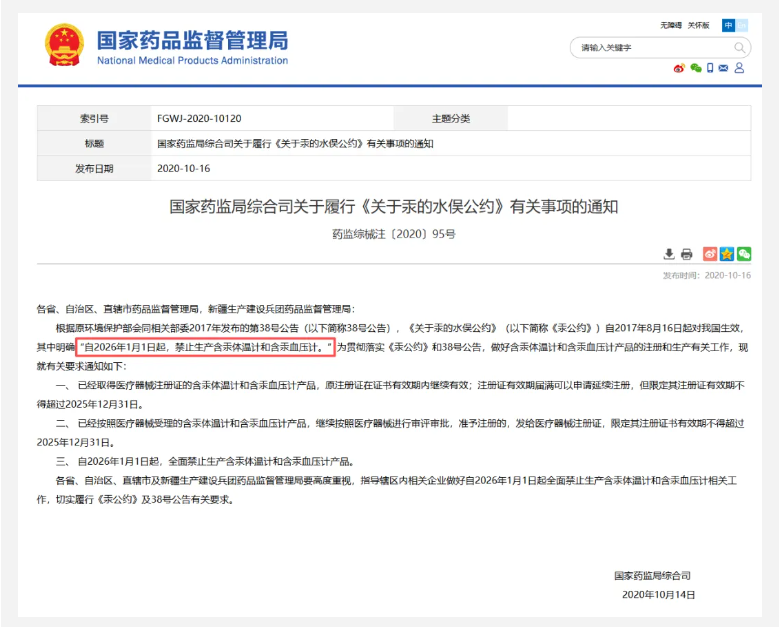Viewport: 779px width, 627px height.
Task: Select the table title about 水俣公约
Action: 295,144
